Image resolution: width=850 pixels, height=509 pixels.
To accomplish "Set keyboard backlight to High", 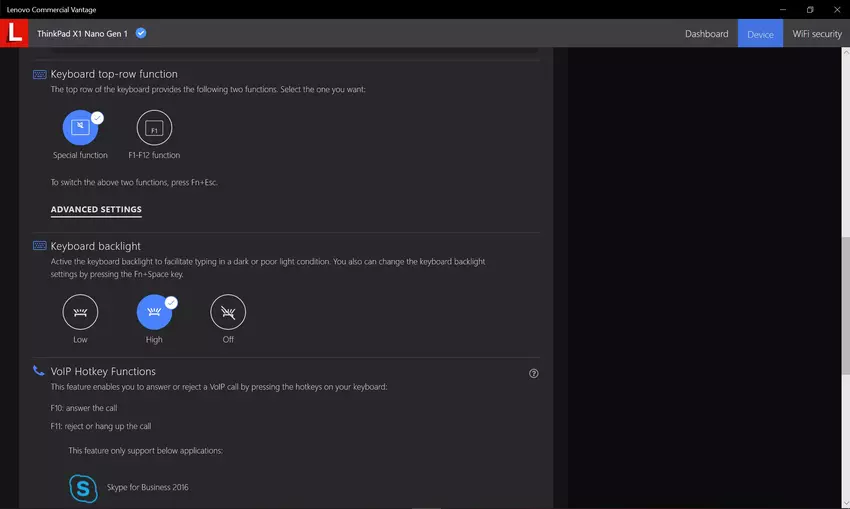I will click(x=154, y=313).
